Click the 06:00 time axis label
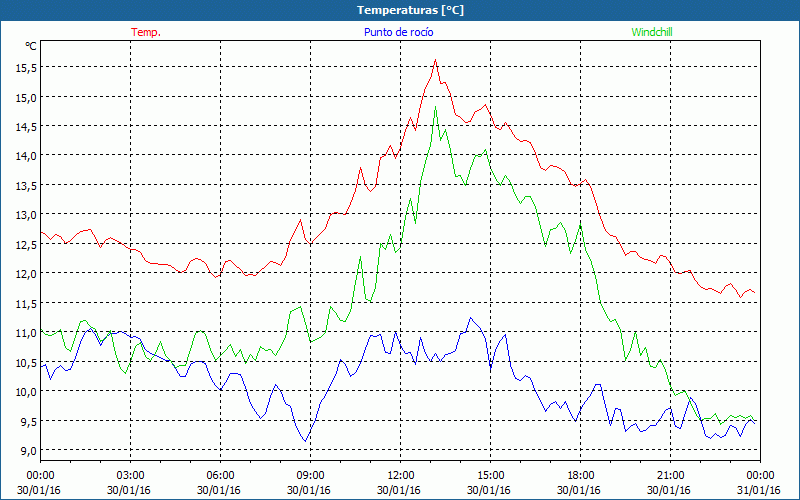Image resolution: width=800 pixels, height=500 pixels. (220, 476)
